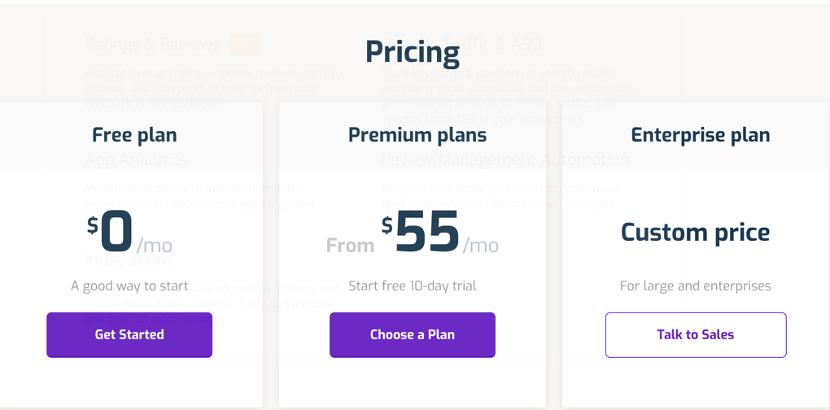Click the 'A good way to start' caption
The image size is (830, 410).
[129, 286]
